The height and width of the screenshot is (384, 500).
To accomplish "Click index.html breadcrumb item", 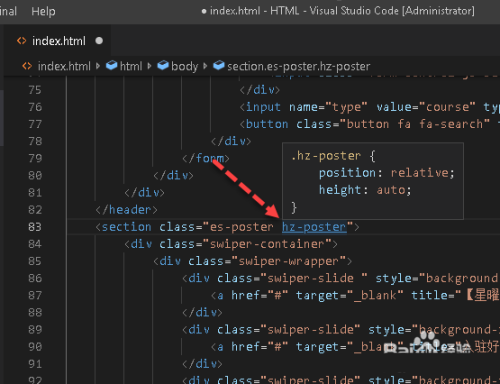I will click(64, 66).
